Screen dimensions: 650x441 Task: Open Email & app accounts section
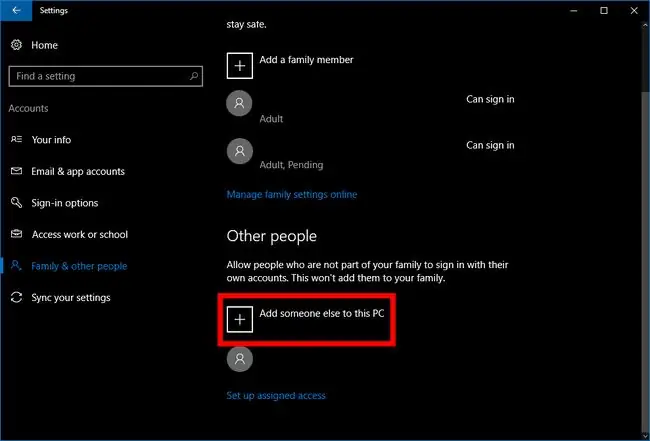tap(78, 172)
